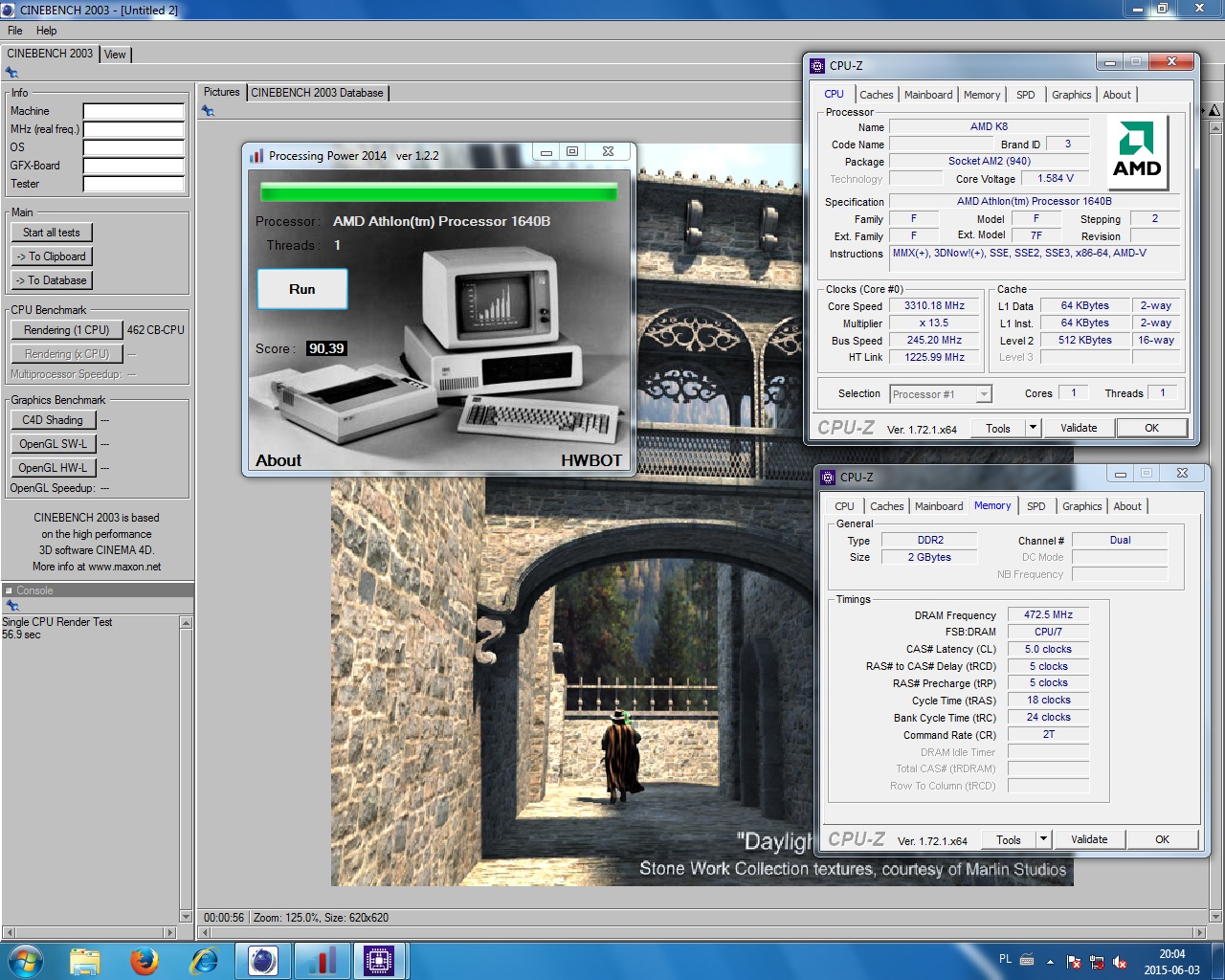Select the Pictures tab
1225x980 pixels.
tap(221, 92)
